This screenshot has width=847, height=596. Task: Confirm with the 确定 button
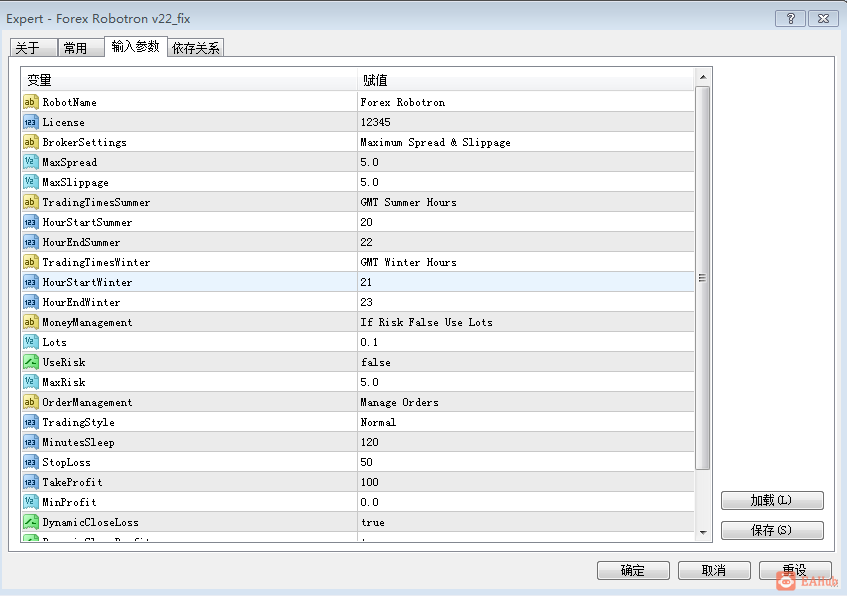click(x=633, y=570)
